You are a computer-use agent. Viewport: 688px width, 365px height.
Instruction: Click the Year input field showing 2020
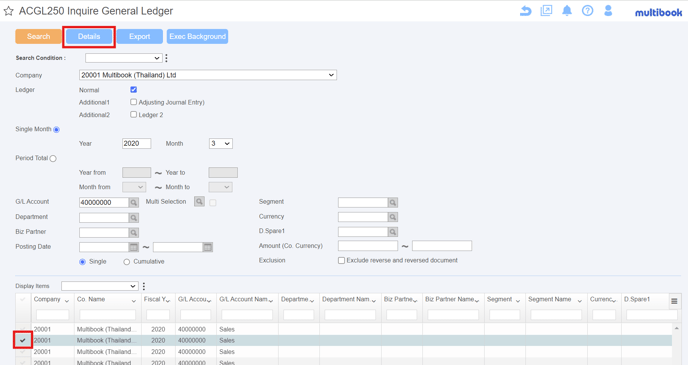[136, 143]
